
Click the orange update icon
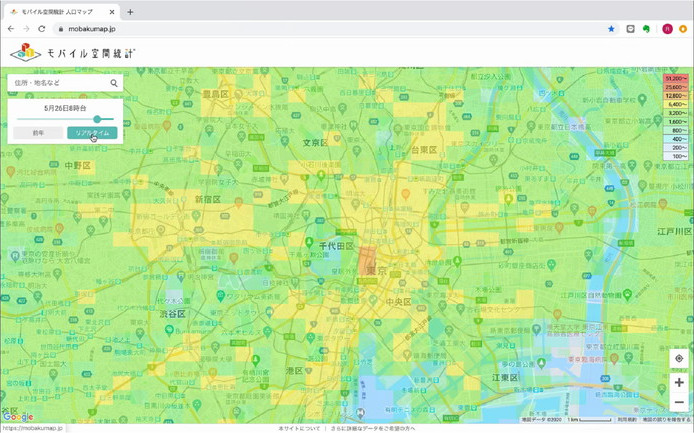point(683,29)
